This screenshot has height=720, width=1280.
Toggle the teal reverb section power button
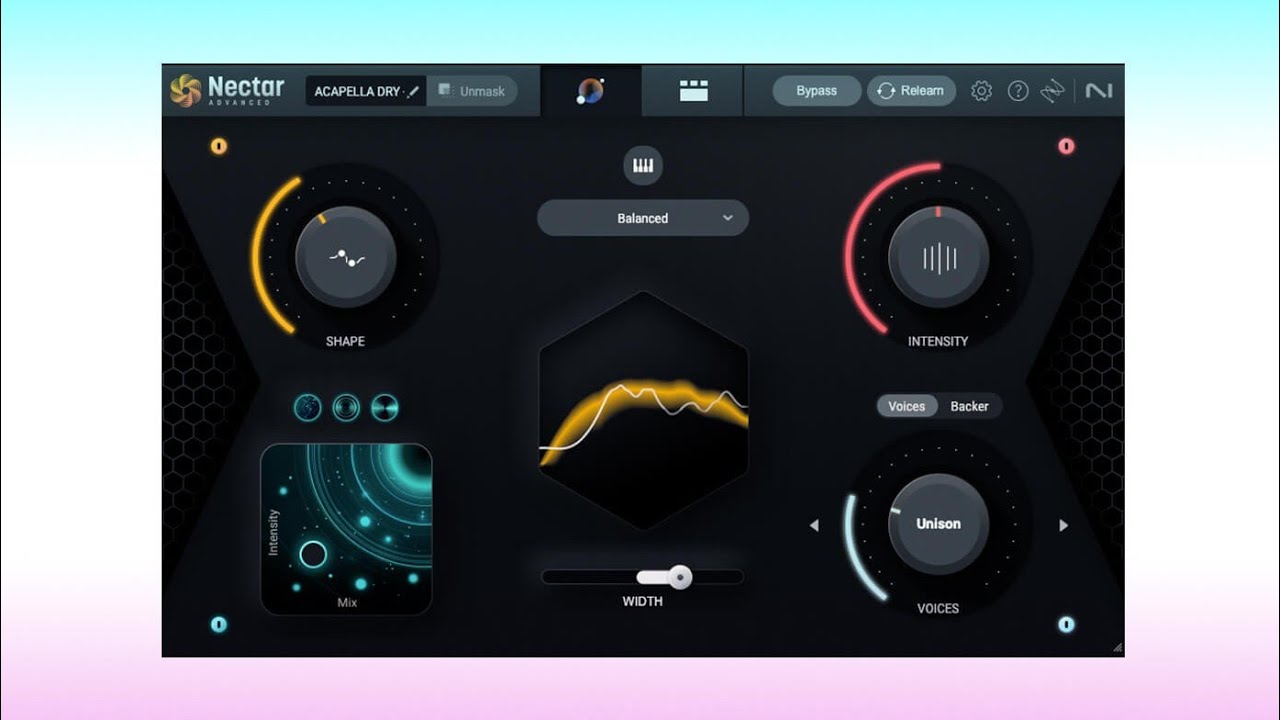pos(219,625)
